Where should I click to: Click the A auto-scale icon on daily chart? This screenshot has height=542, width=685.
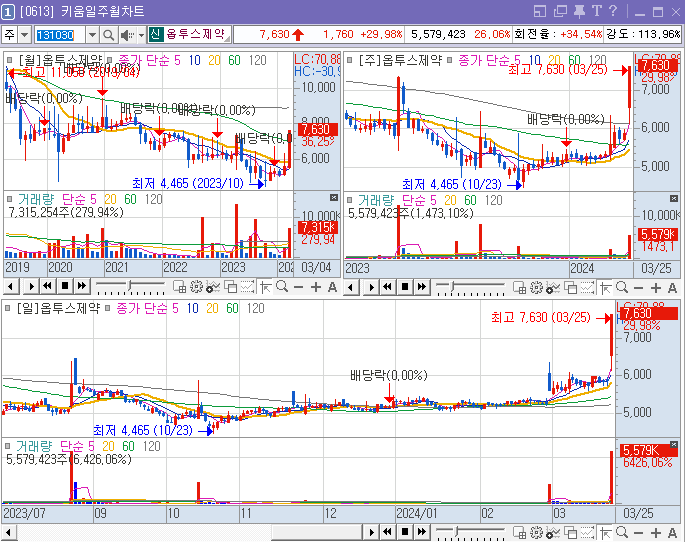(x=672, y=532)
